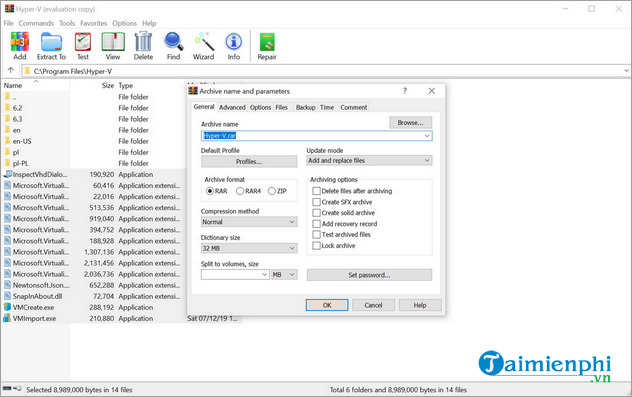Open the Options menu in menu bar
Viewport: 632px width, 397px height.
click(x=124, y=23)
